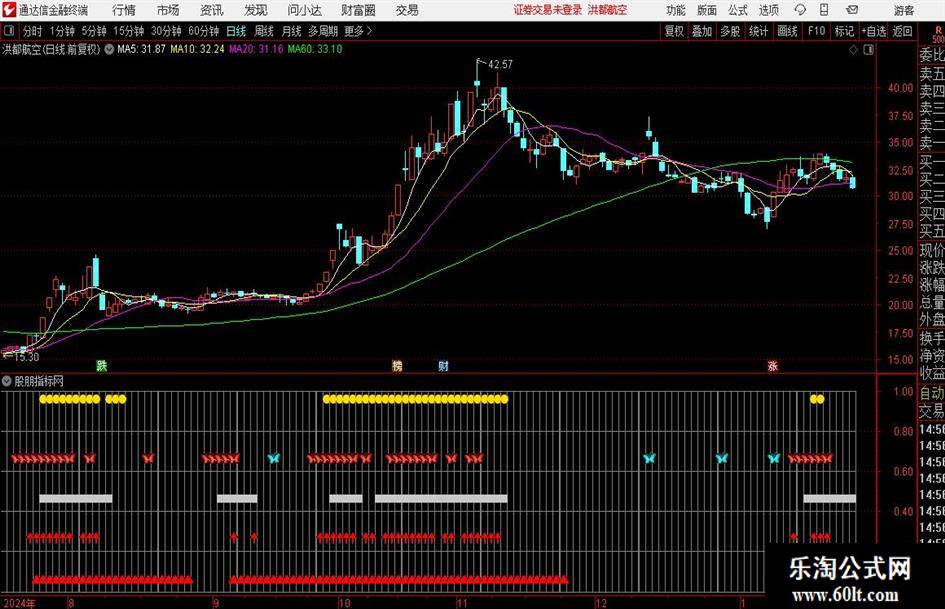Expand the 更多 period options
Image resolution: width=945 pixels, height=609 pixels.
coord(358,31)
